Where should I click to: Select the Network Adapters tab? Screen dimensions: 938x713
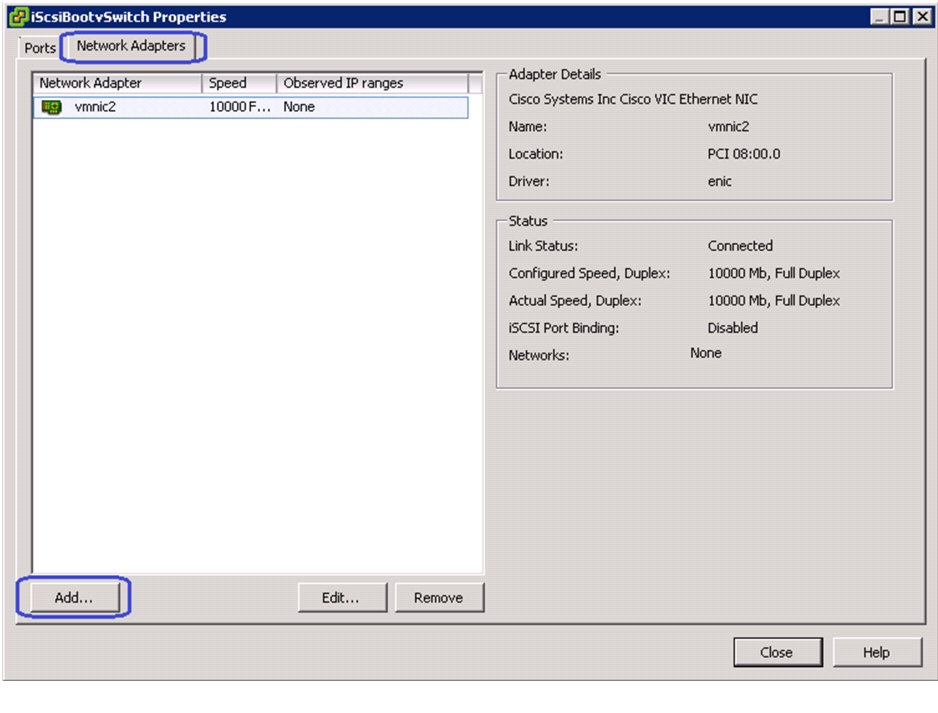131,46
